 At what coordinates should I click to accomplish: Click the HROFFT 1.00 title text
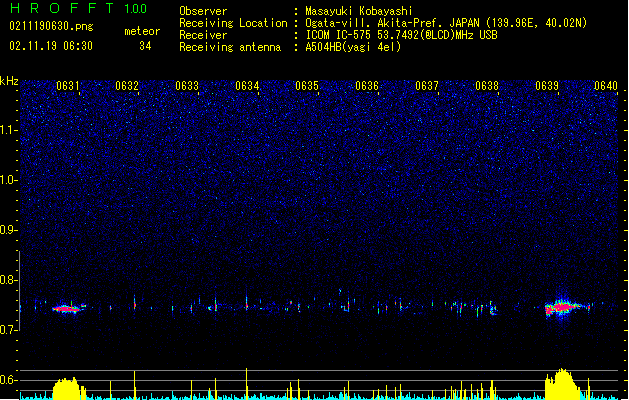(78, 8)
